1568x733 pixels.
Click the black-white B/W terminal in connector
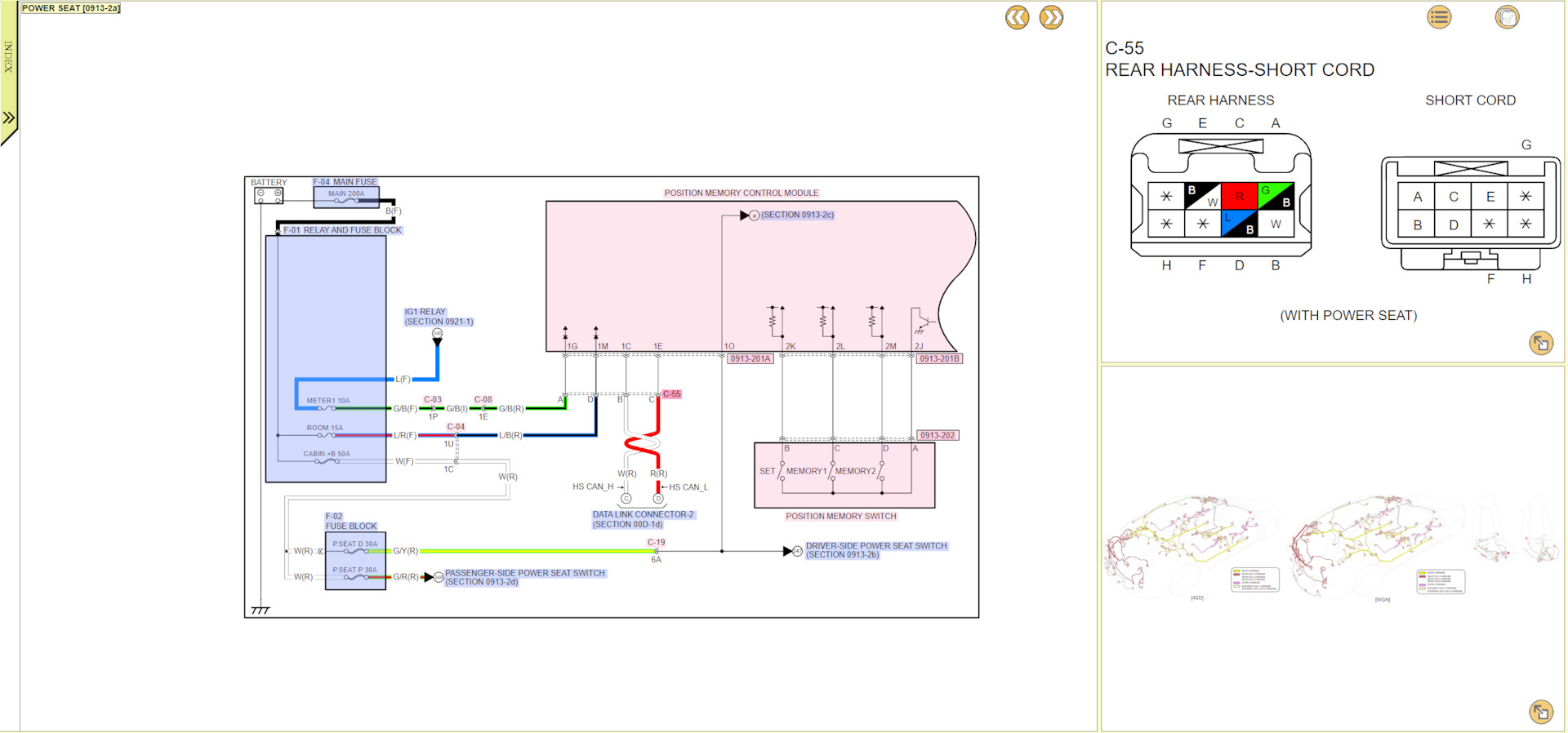pos(1202,197)
